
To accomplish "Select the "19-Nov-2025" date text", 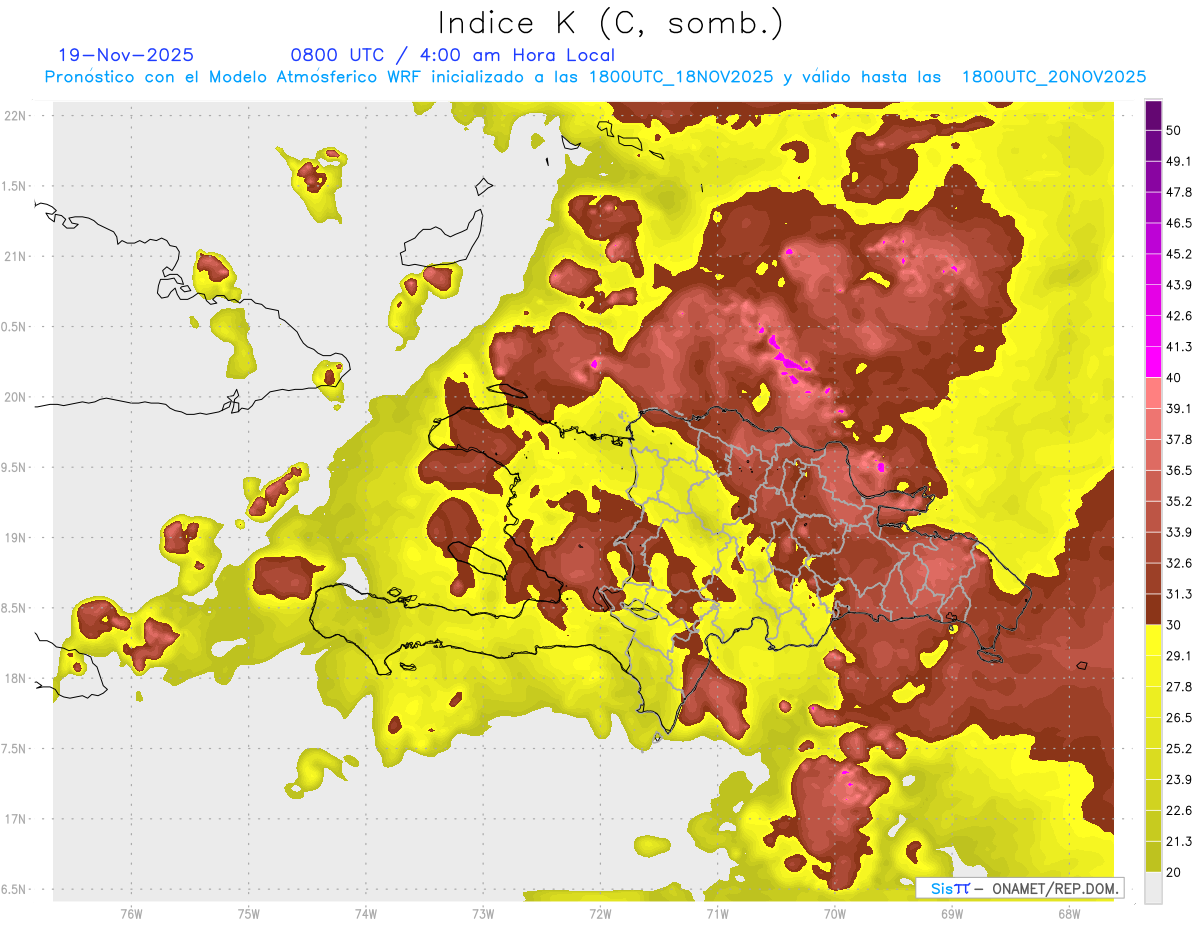I will click(x=126, y=55).
